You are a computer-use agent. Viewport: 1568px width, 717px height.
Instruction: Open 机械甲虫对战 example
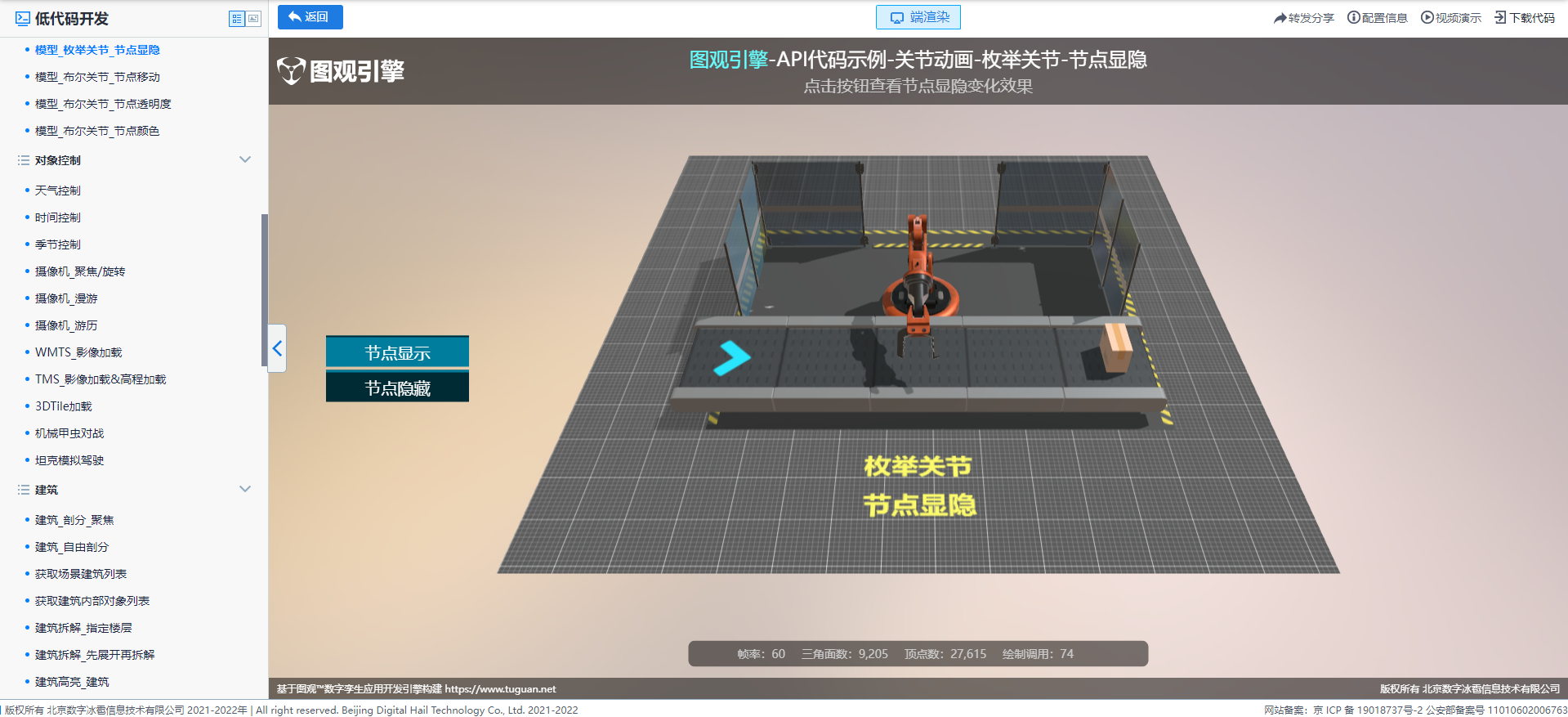coord(69,433)
